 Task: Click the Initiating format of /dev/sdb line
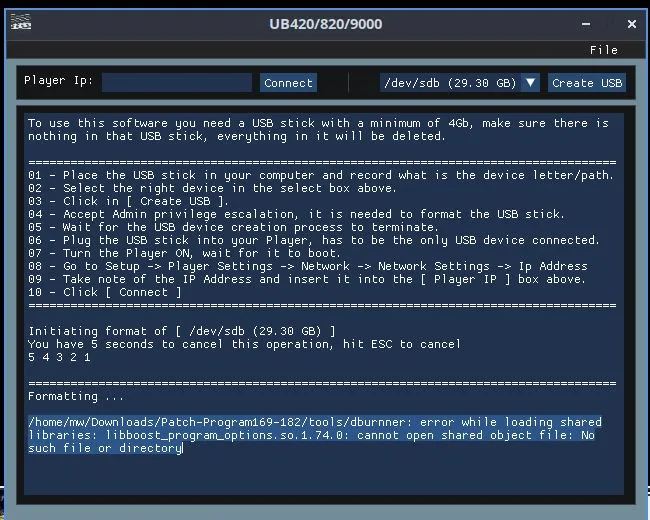pos(182,331)
